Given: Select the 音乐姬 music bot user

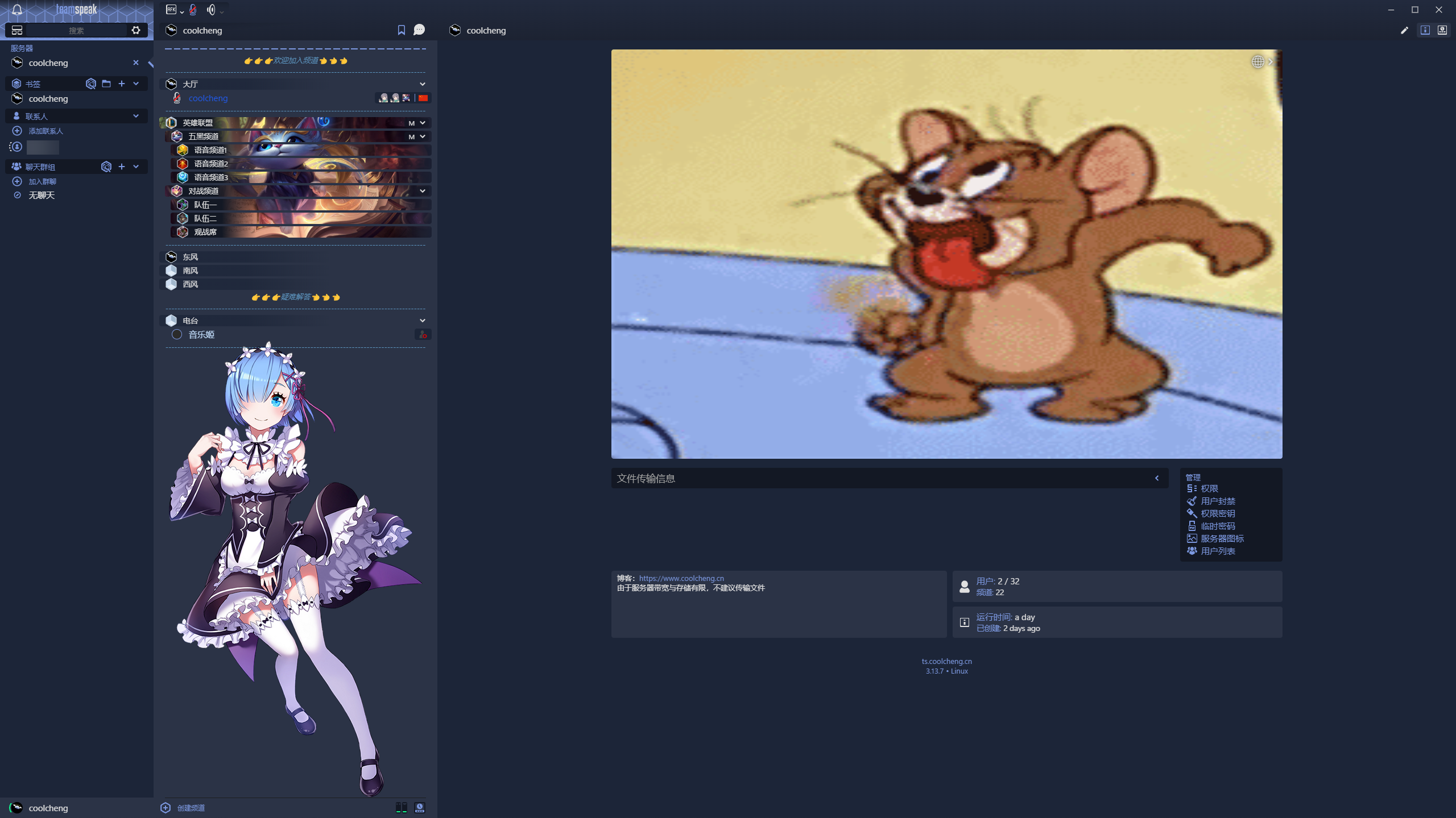Looking at the screenshot, I should click(201, 334).
